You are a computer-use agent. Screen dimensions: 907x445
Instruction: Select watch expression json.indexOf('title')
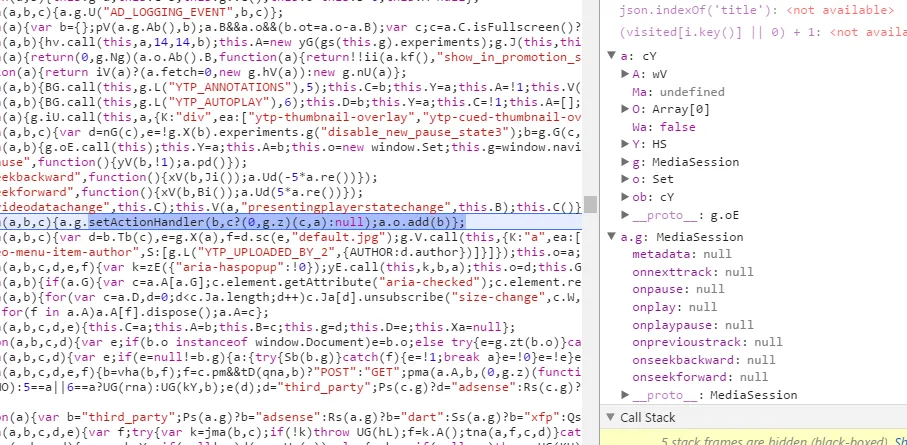click(756, 10)
